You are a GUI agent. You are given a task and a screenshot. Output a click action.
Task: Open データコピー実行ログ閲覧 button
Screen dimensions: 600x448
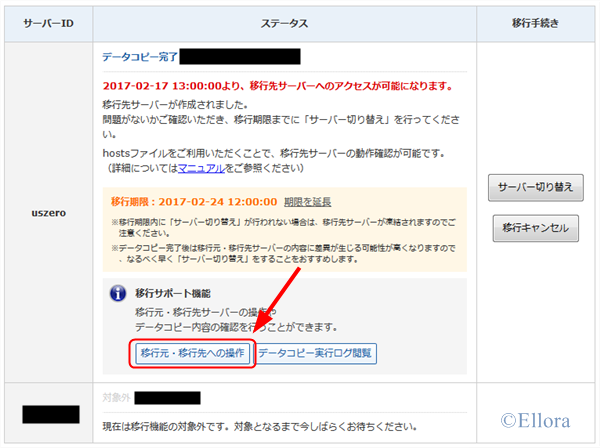(315, 353)
